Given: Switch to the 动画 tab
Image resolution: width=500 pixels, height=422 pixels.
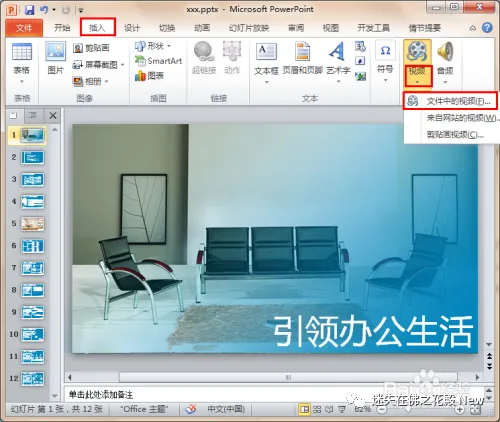Looking at the screenshot, I should (202, 28).
